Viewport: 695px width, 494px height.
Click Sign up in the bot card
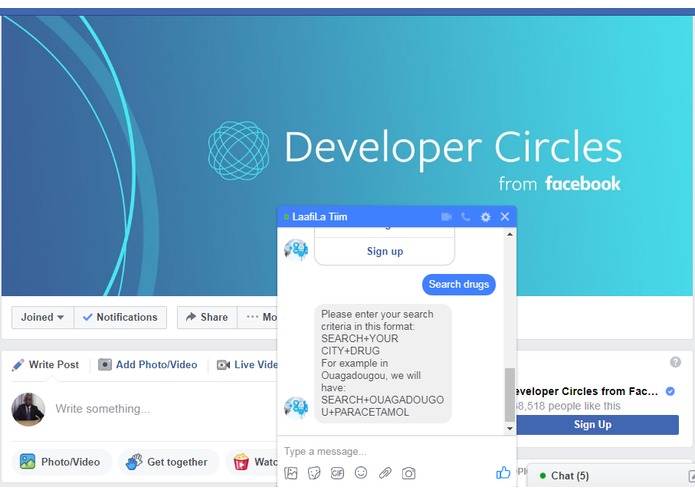[385, 251]
